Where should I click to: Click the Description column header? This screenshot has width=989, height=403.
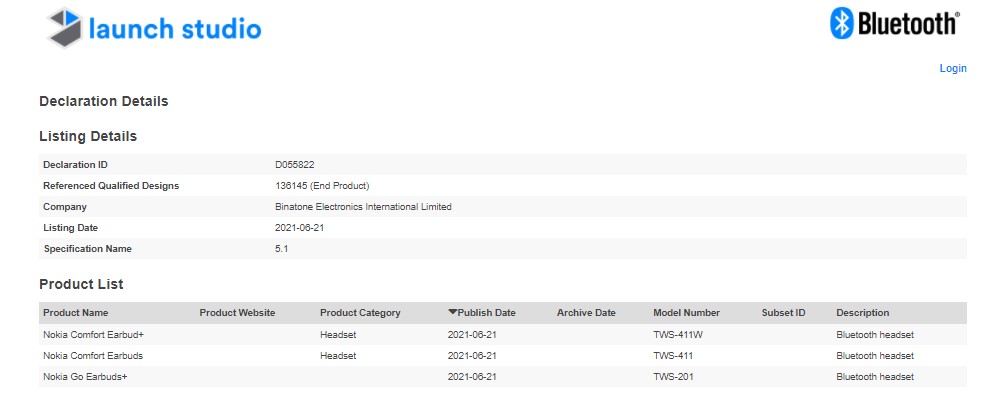(863, 313)
